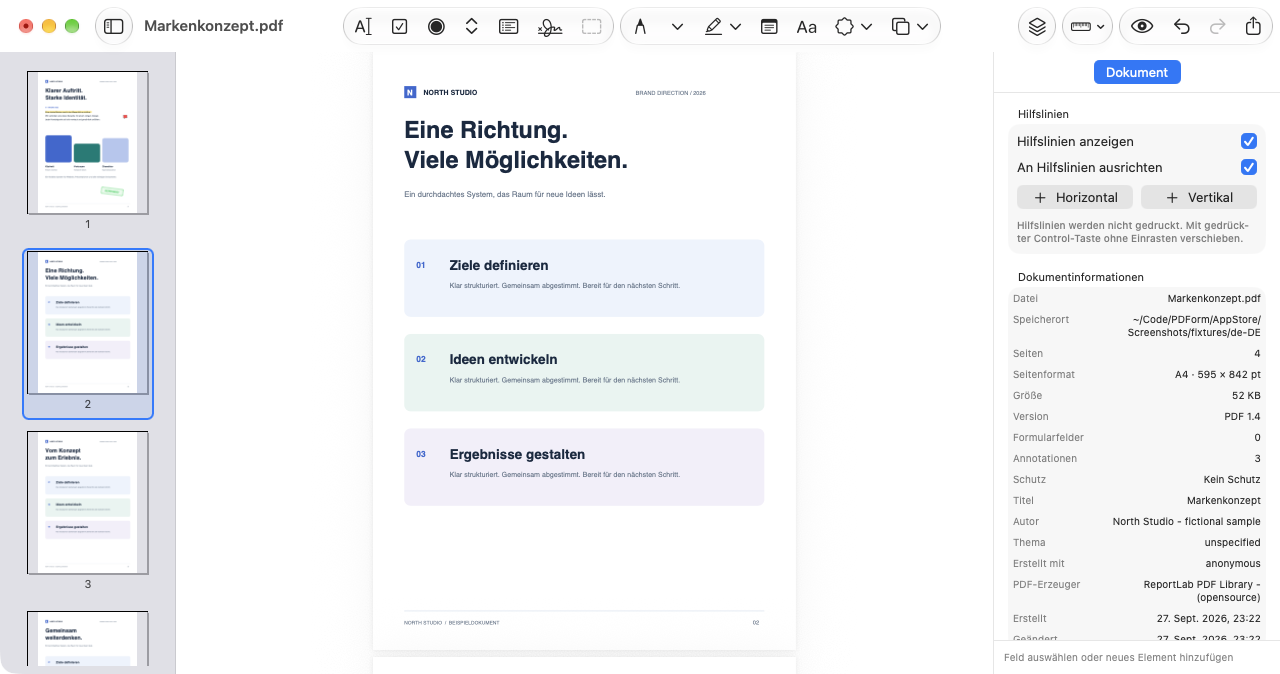Toggle the sidebar panel icon
1280x674 pixels.
coord(113,26)
